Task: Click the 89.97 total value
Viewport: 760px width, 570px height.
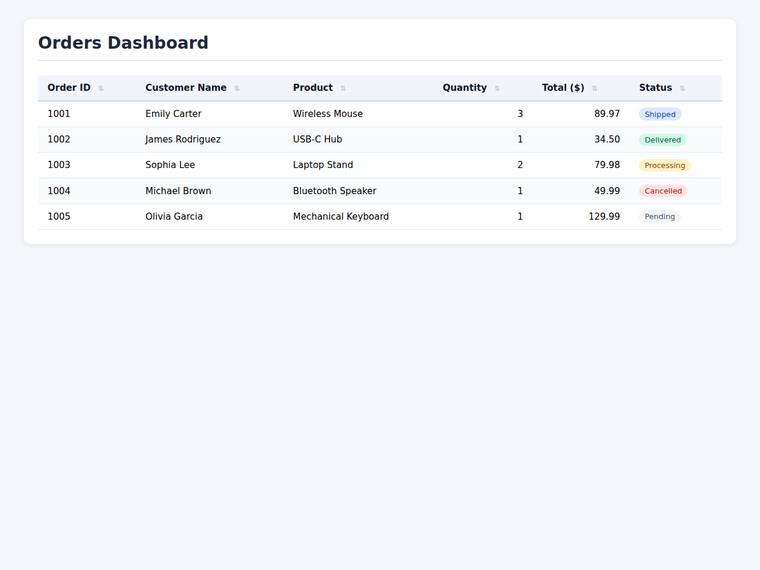Action: [x=607, y=114]
